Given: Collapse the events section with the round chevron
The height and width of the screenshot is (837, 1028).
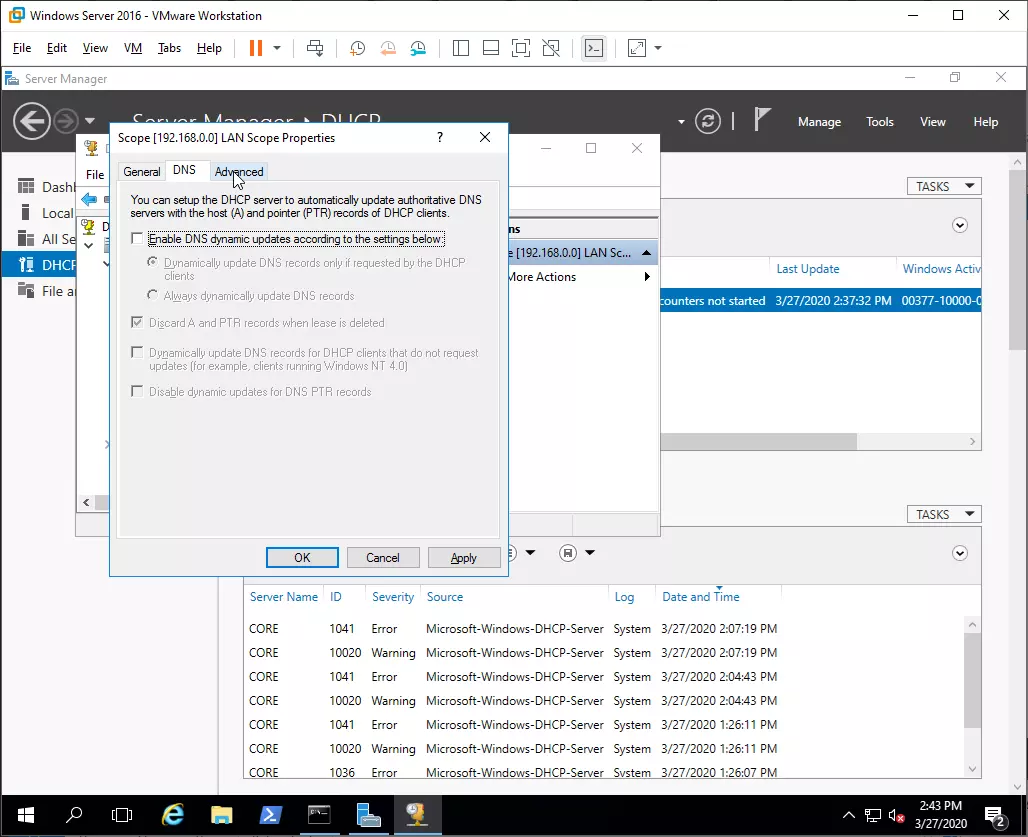Looking at the screenshot, I should click(x=960, y=553).
